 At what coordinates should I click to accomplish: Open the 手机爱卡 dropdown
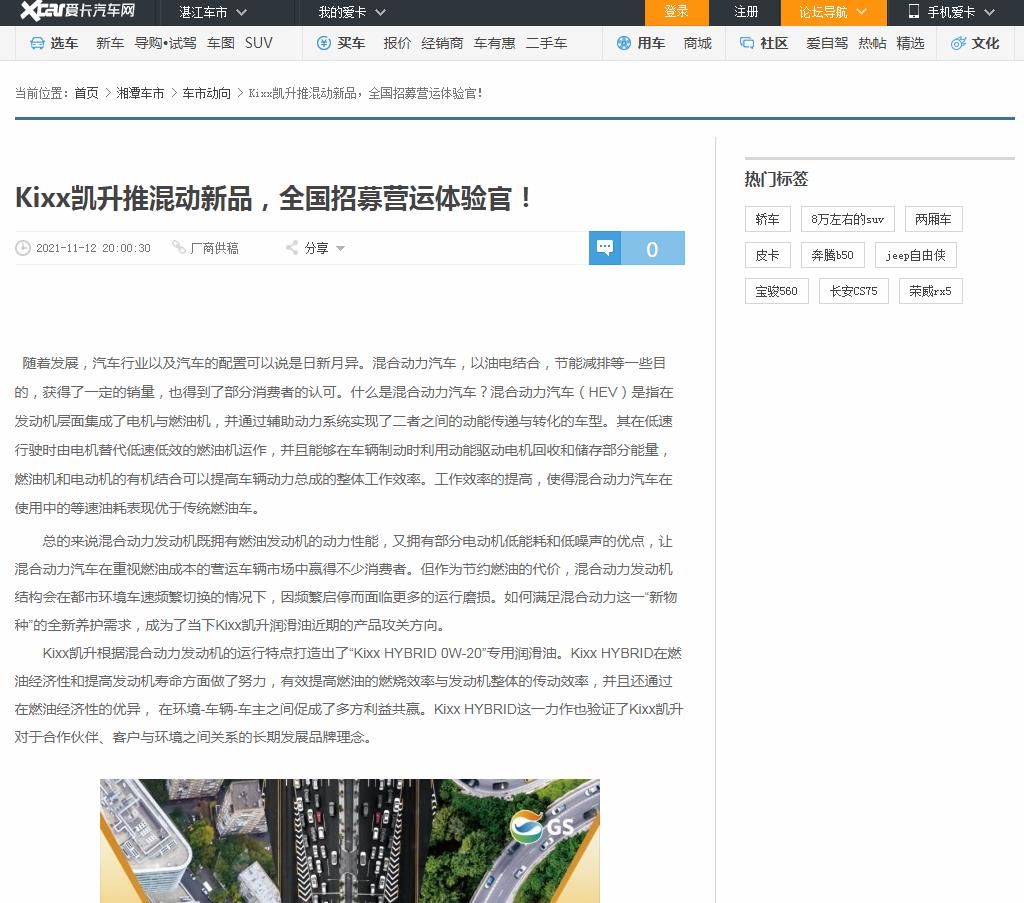click(x=952, y=12)
